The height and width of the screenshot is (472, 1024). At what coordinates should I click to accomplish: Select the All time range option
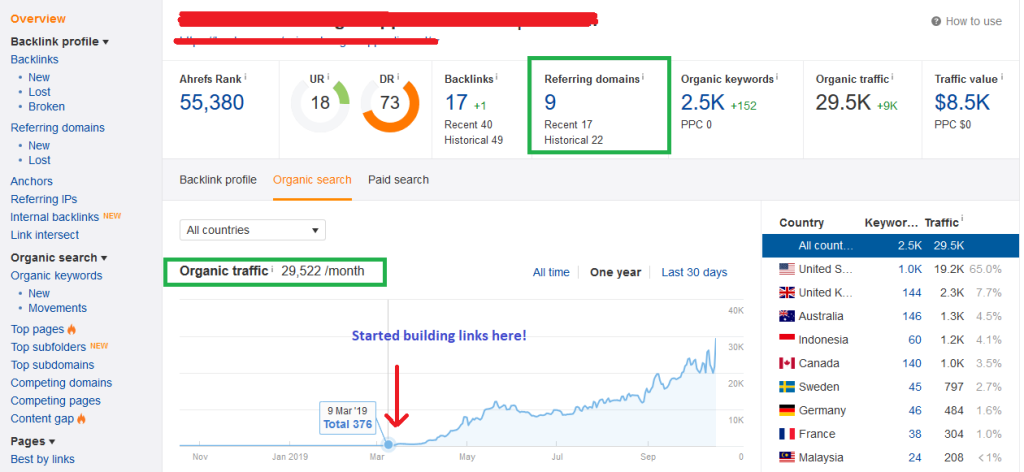[x=551, y=272]
